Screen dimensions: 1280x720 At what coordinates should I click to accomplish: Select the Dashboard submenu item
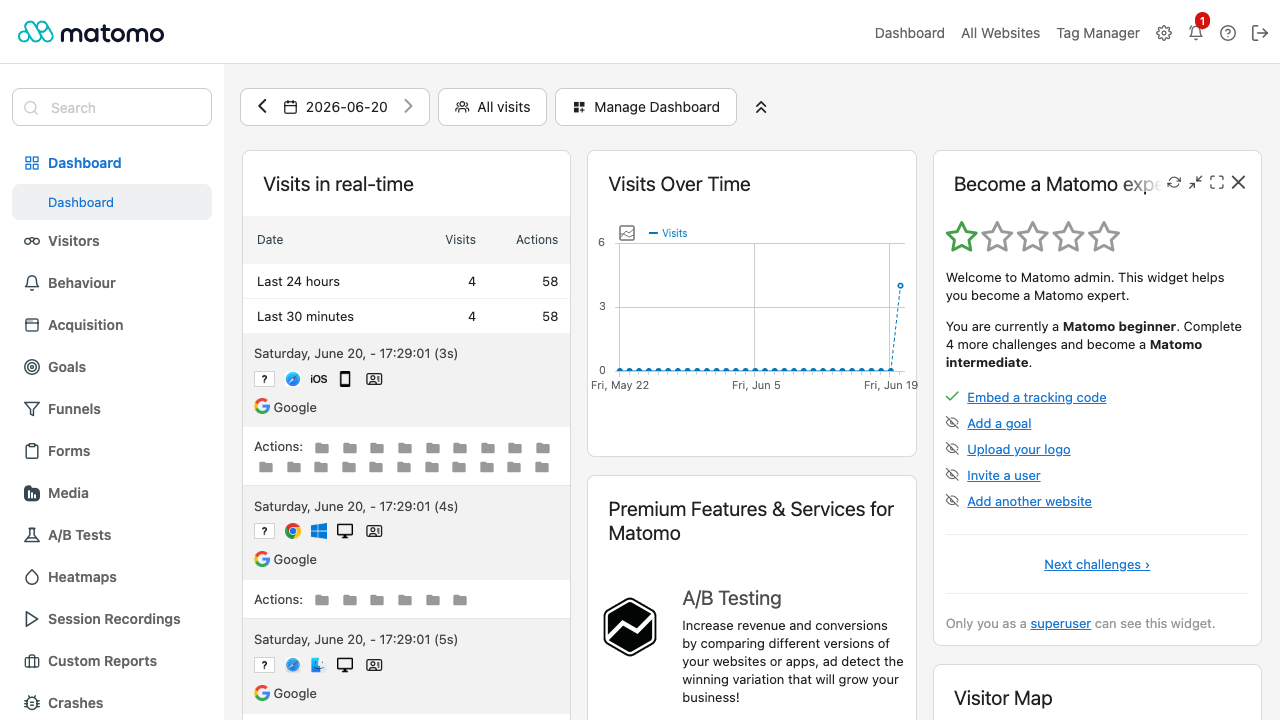coord(112,202)
